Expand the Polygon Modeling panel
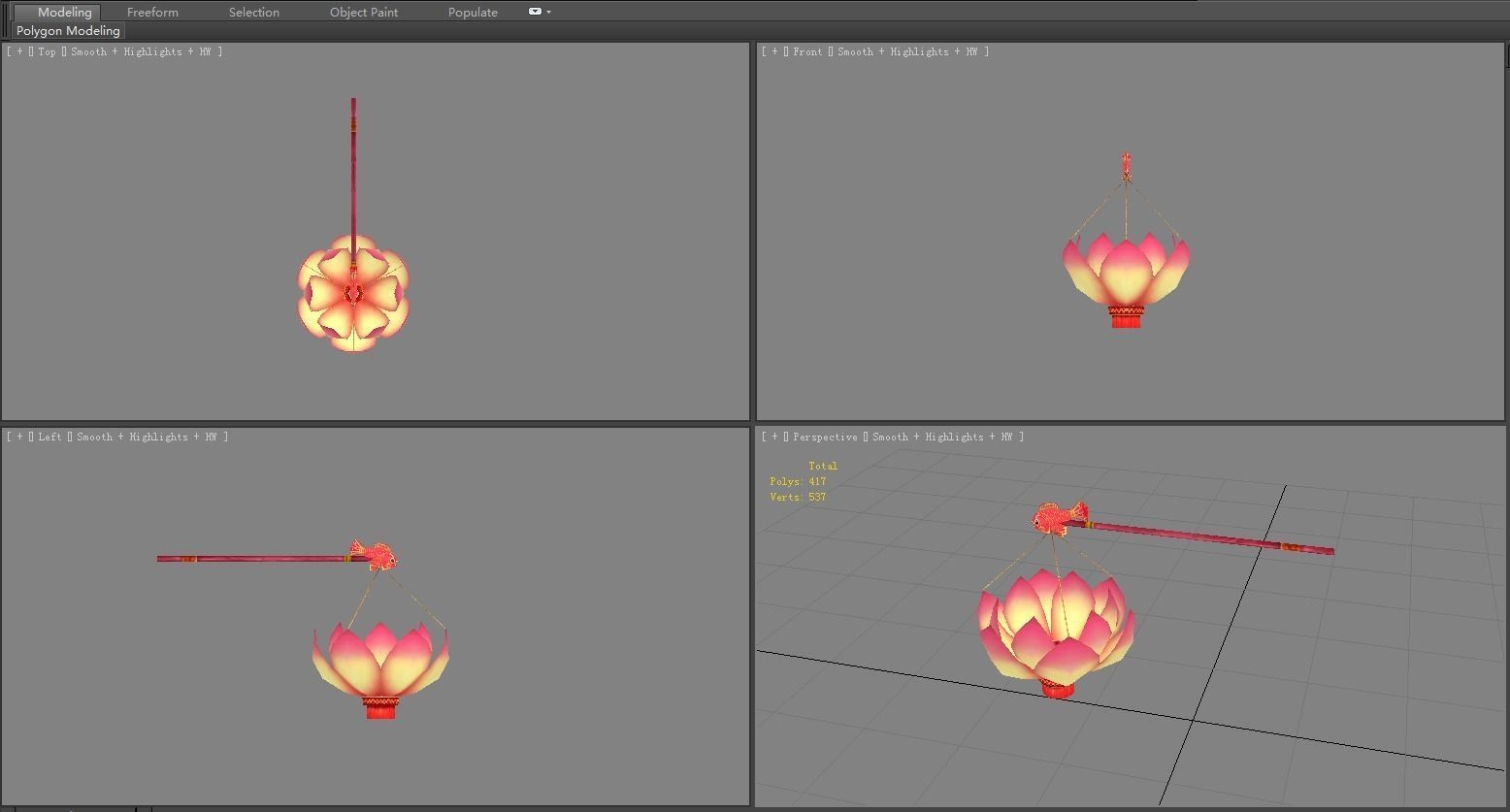 tap(68, 30)
